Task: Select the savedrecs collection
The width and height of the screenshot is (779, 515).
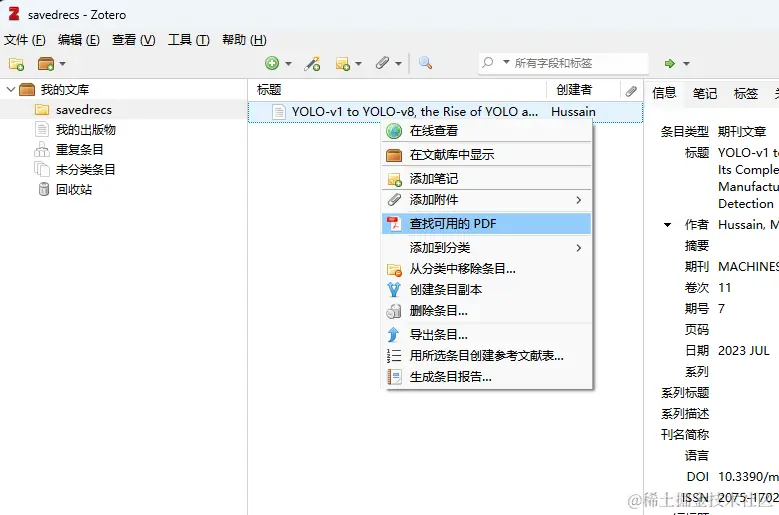Action: click(83, 110)
